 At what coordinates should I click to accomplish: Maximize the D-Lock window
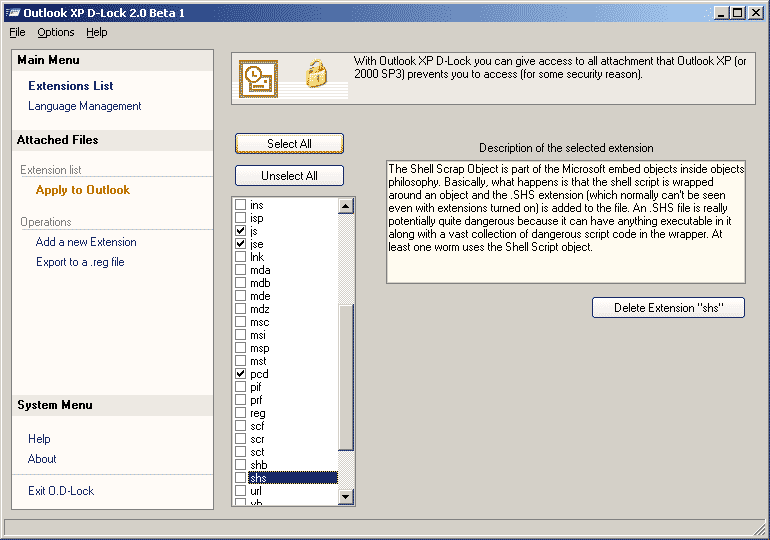(x=738, y=13)
